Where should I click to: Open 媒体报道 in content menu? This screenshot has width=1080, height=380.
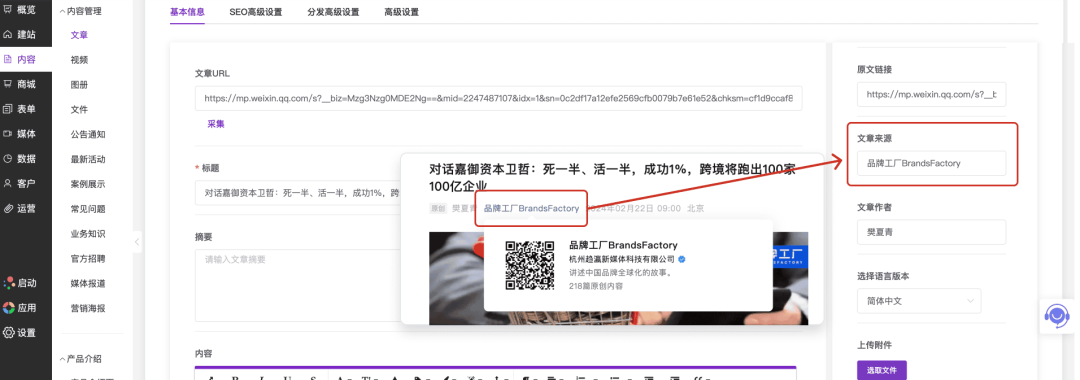(x=87, y=283)
